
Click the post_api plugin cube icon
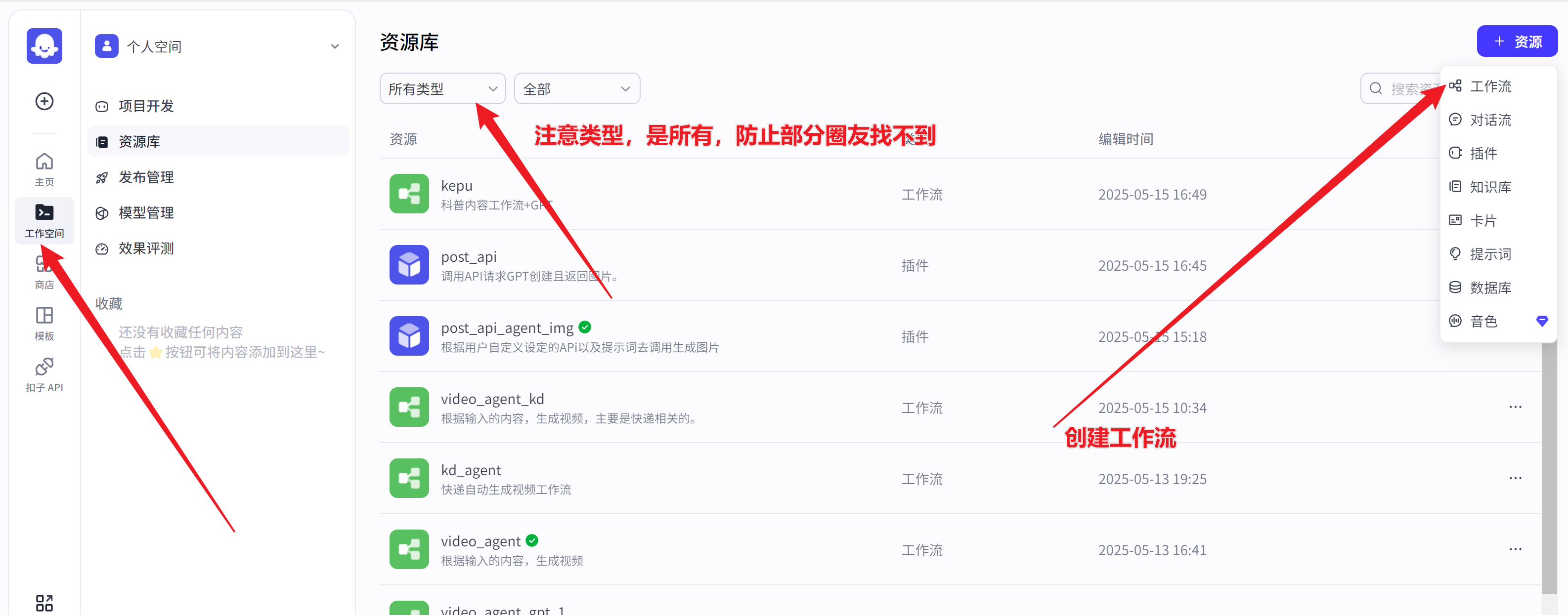pos(409,265)
